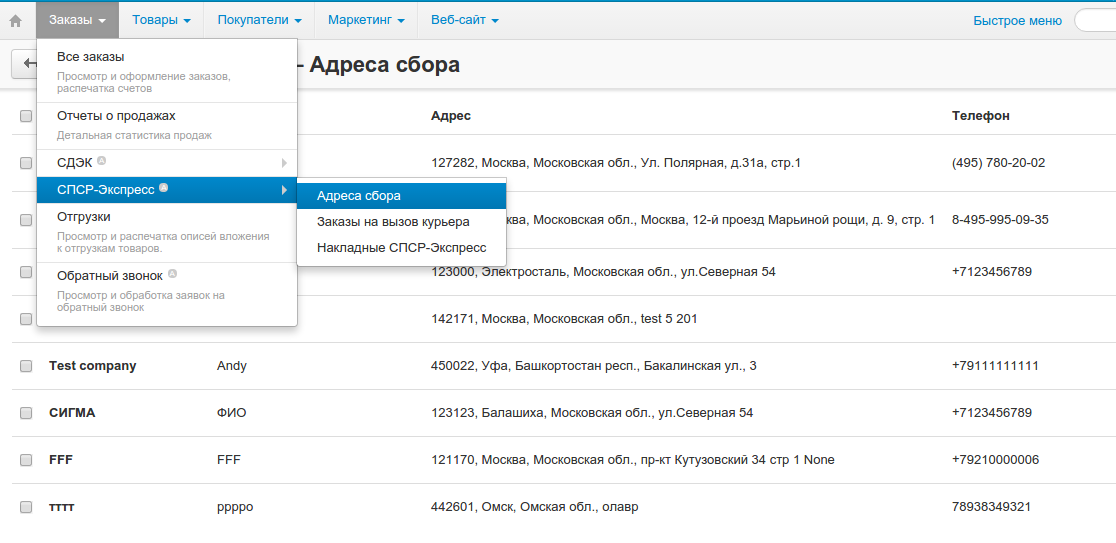Choose Адреса сбора in the submenu
This screenshot has width=1116, height=543.
pyautogui.click(x=358, y=196)
